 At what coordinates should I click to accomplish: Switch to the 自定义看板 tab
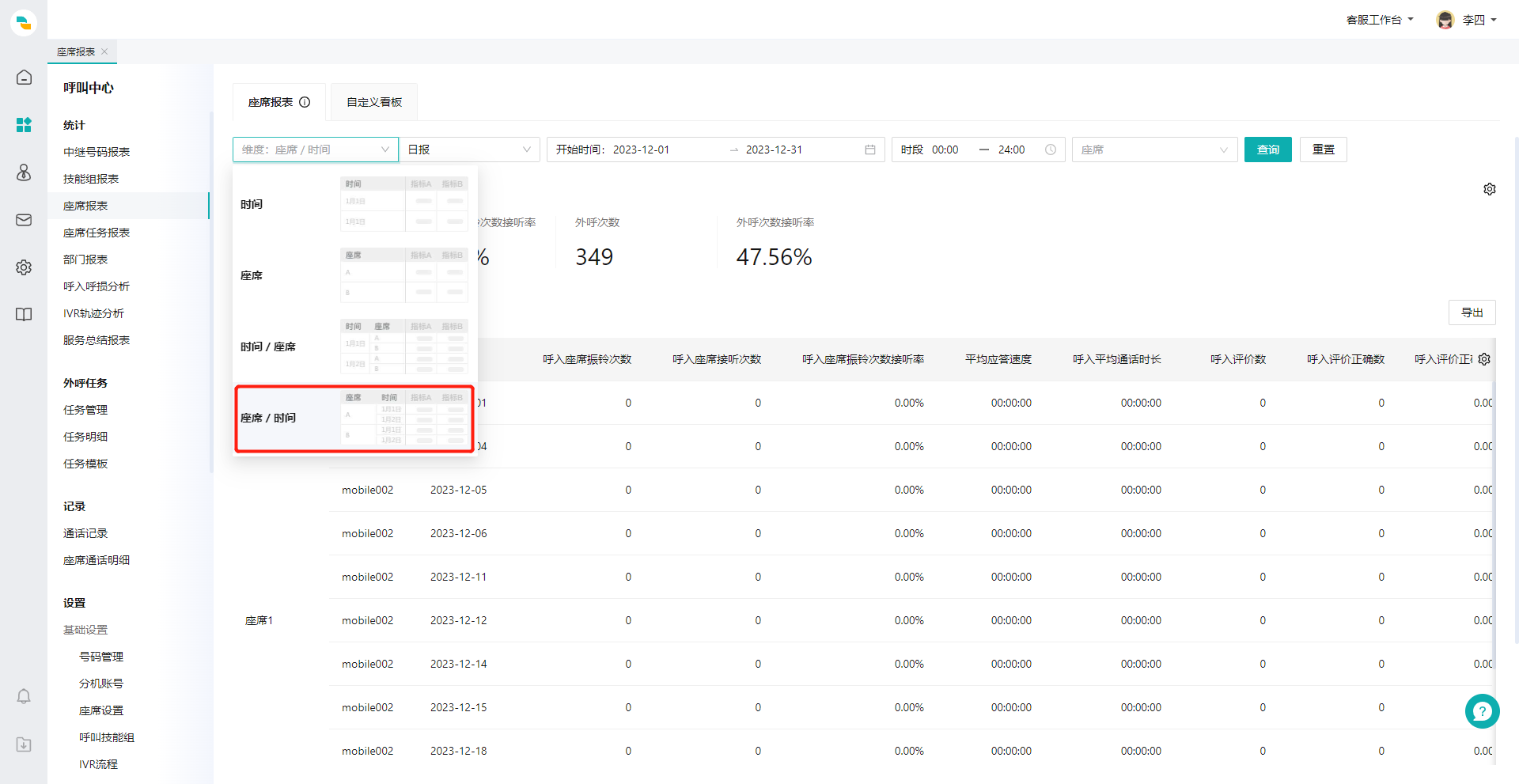(x=374, y=102)
